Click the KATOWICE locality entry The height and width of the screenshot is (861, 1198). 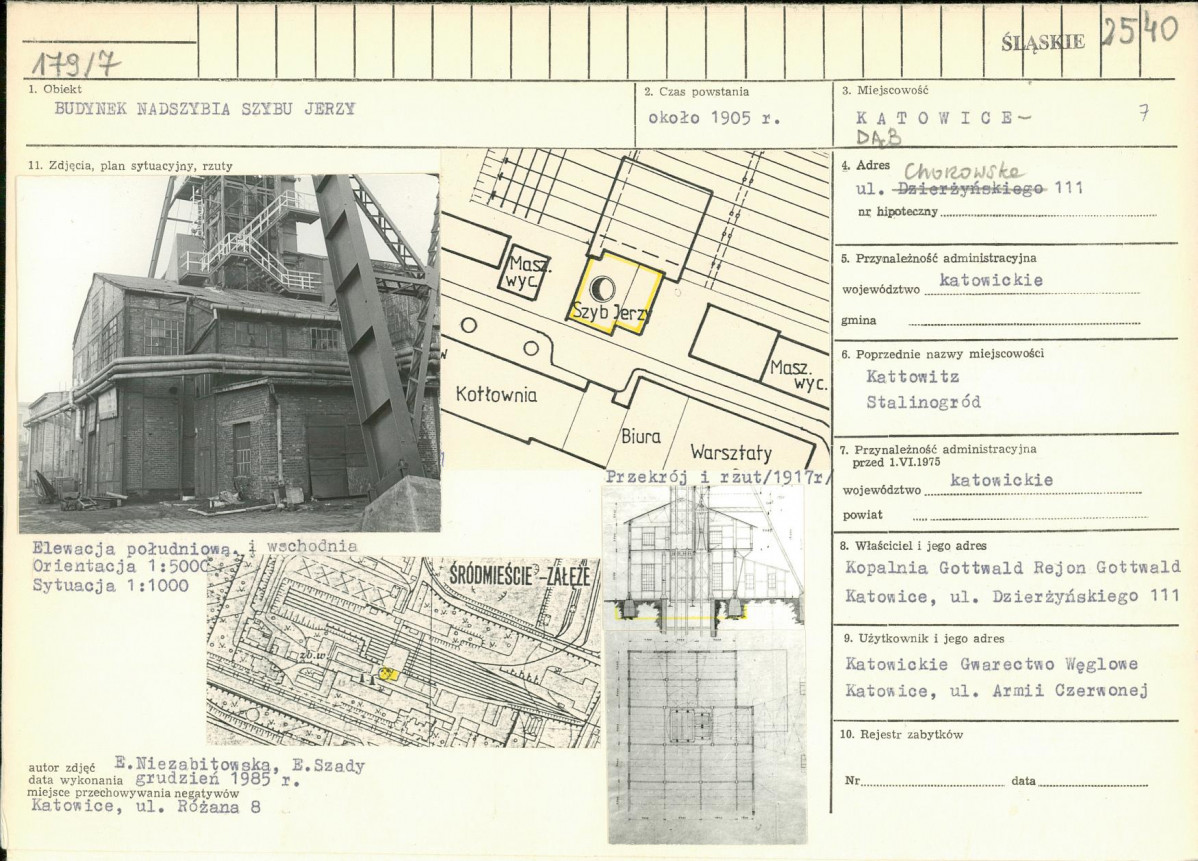click(x=935, y=118)
